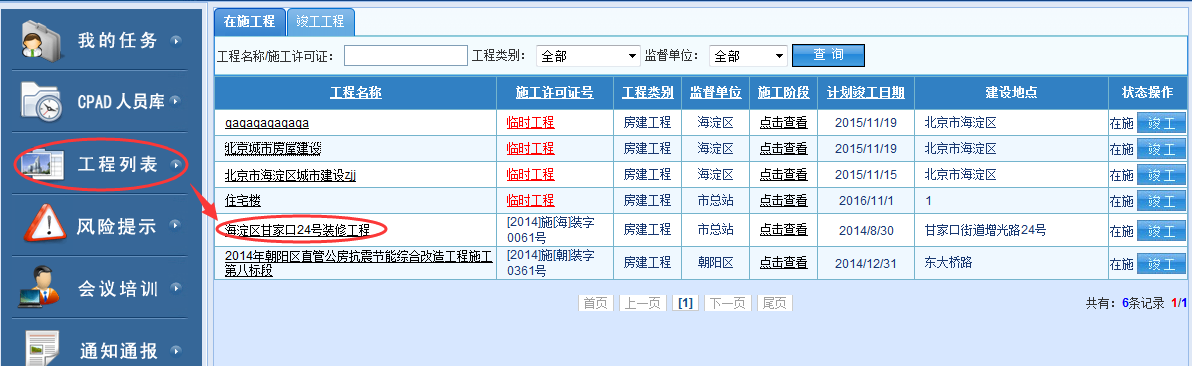Click the 查询 search button
The image size is (1192, 366).
(828, 56)
